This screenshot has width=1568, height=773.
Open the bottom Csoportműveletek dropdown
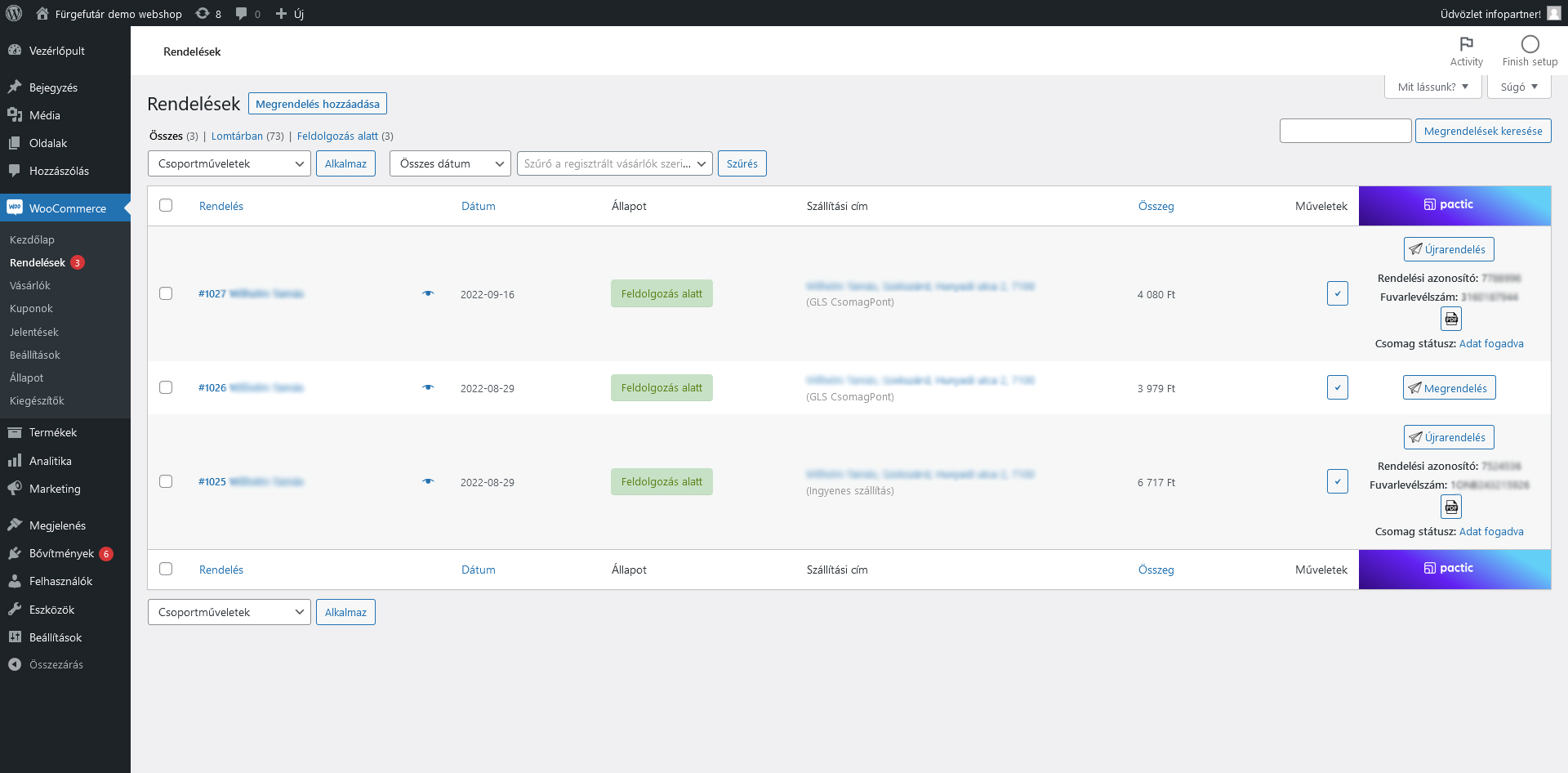[x=229, y=612]
